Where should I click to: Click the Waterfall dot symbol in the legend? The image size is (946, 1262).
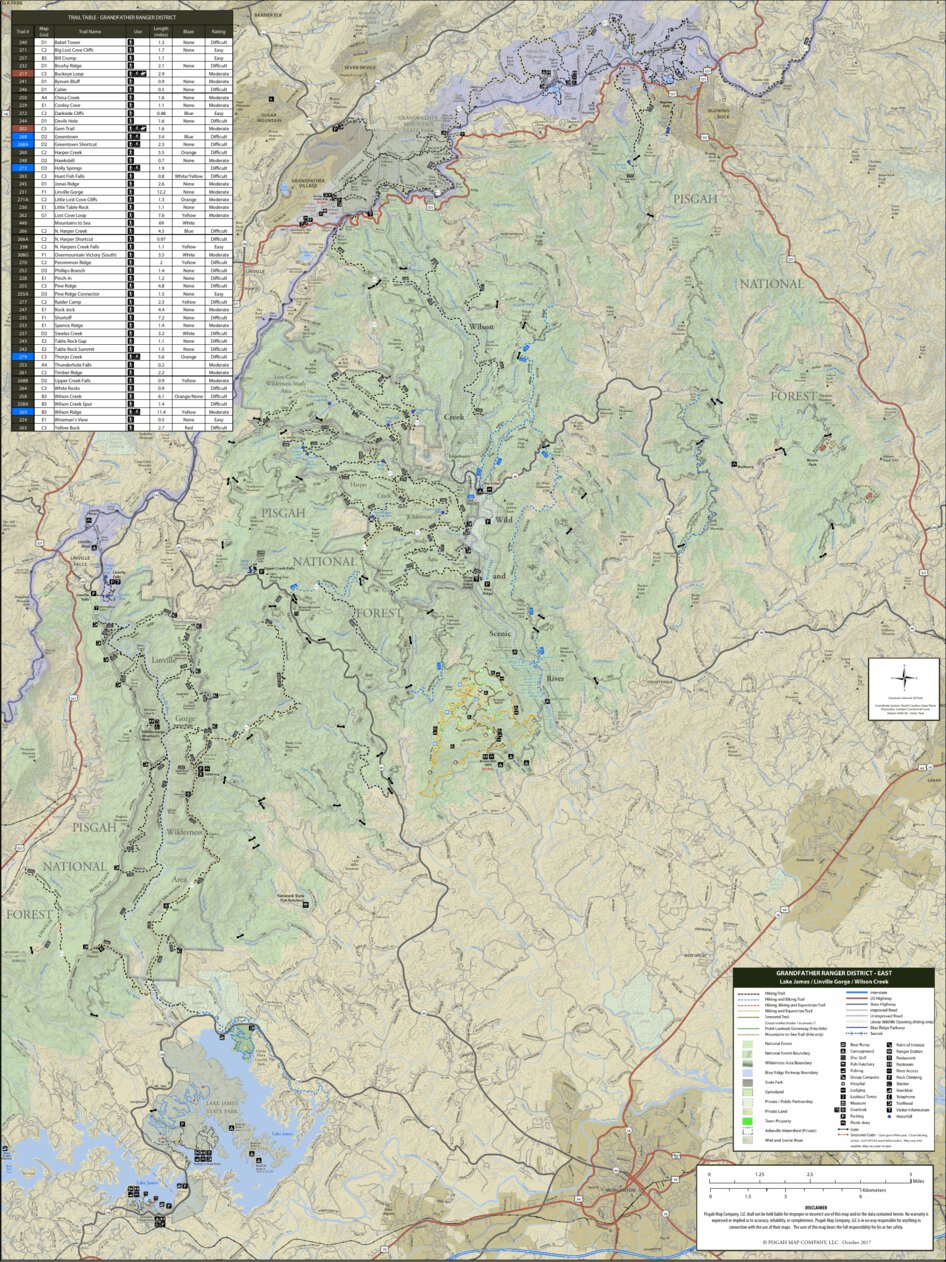point(888,1117)
